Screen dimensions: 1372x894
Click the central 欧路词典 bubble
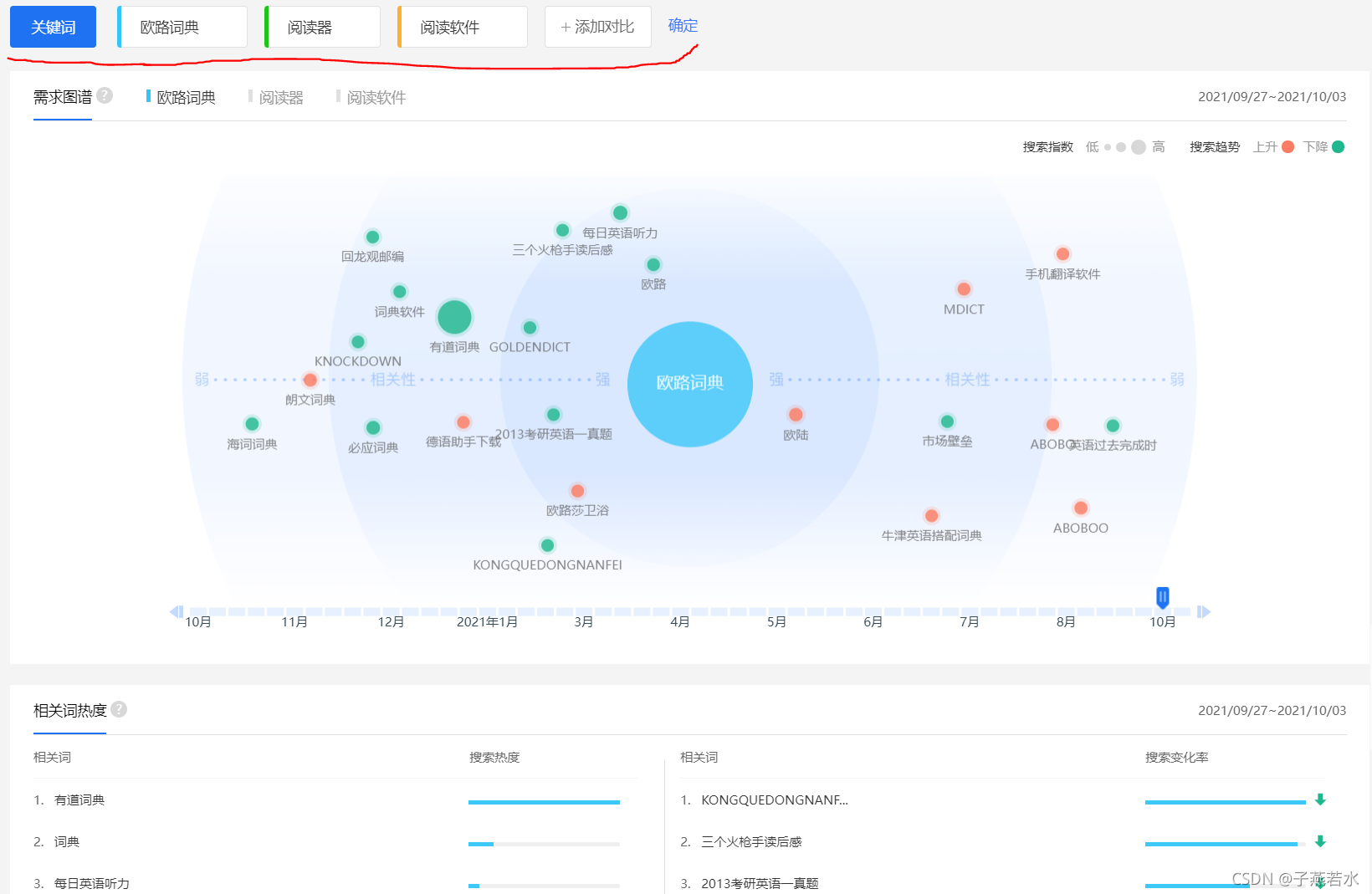(x=689, y=383)
